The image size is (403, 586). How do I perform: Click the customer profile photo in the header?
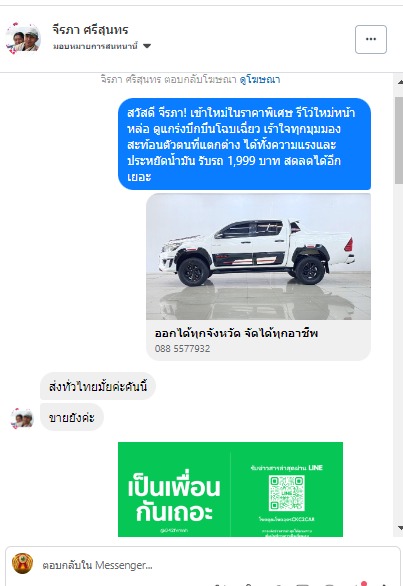[23, 38]
